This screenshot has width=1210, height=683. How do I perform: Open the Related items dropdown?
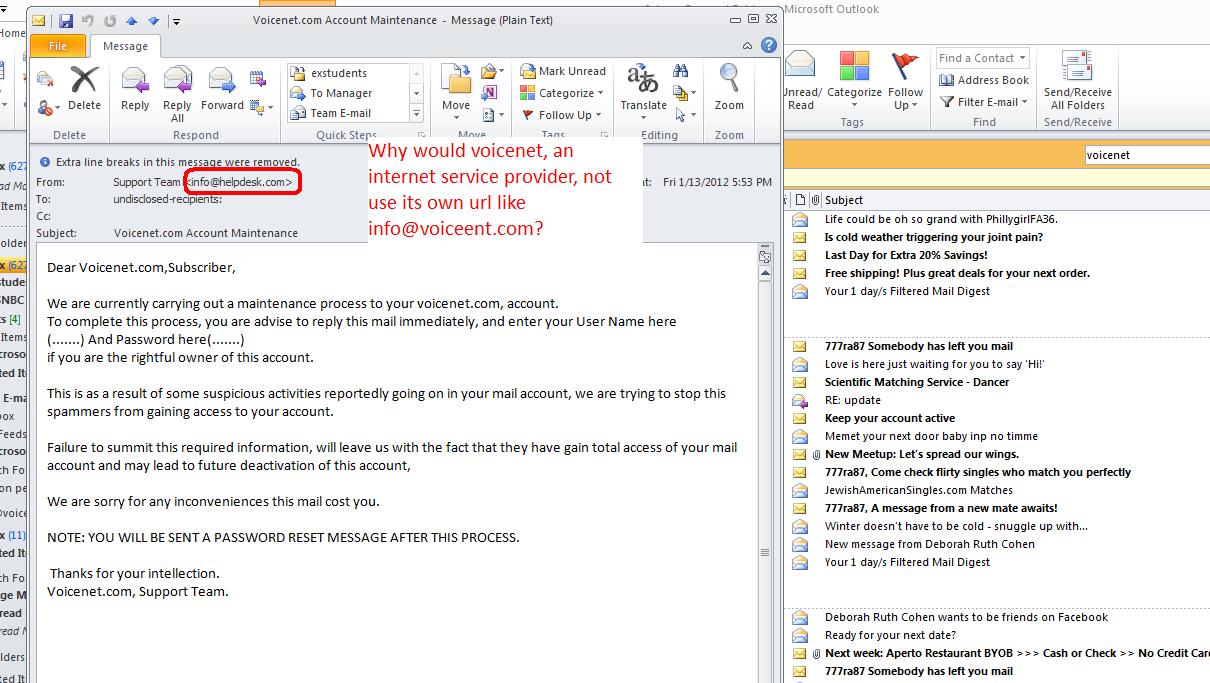tap(685, 93)
